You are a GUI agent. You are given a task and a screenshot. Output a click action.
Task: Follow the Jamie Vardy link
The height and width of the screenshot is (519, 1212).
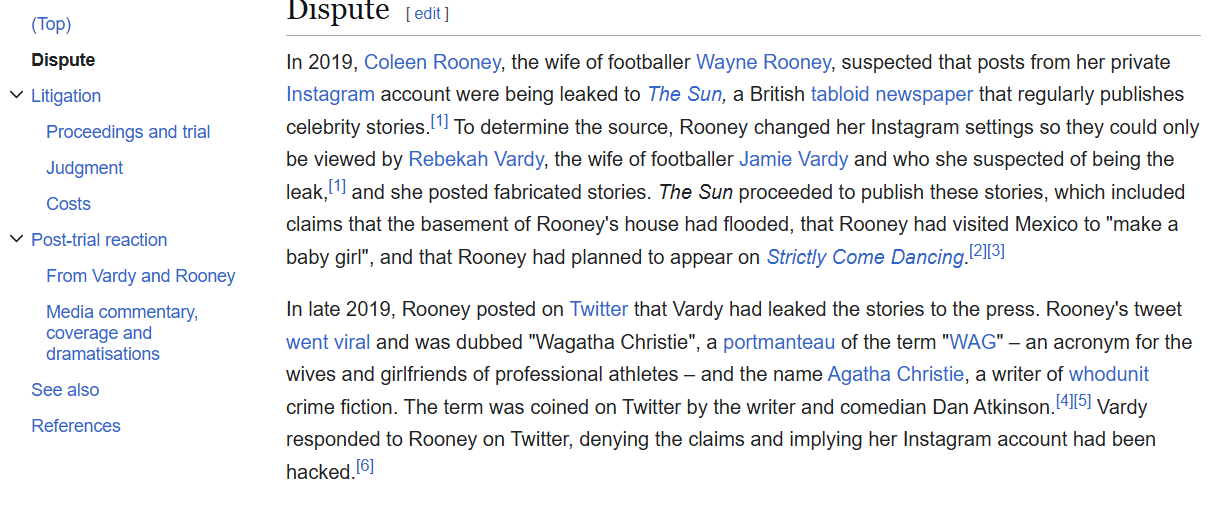[x=793, y=159]
